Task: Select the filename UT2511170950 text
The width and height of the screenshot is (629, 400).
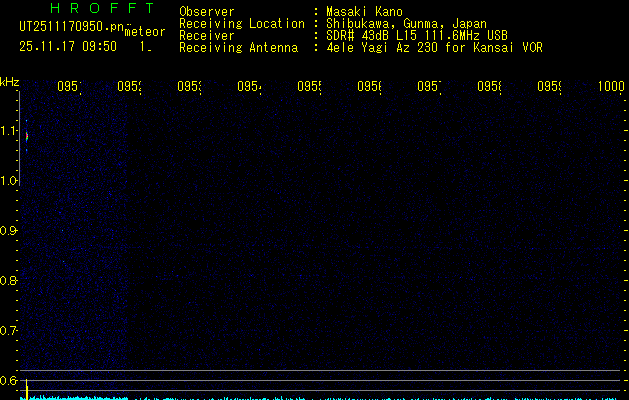Action: click(71, 27)
